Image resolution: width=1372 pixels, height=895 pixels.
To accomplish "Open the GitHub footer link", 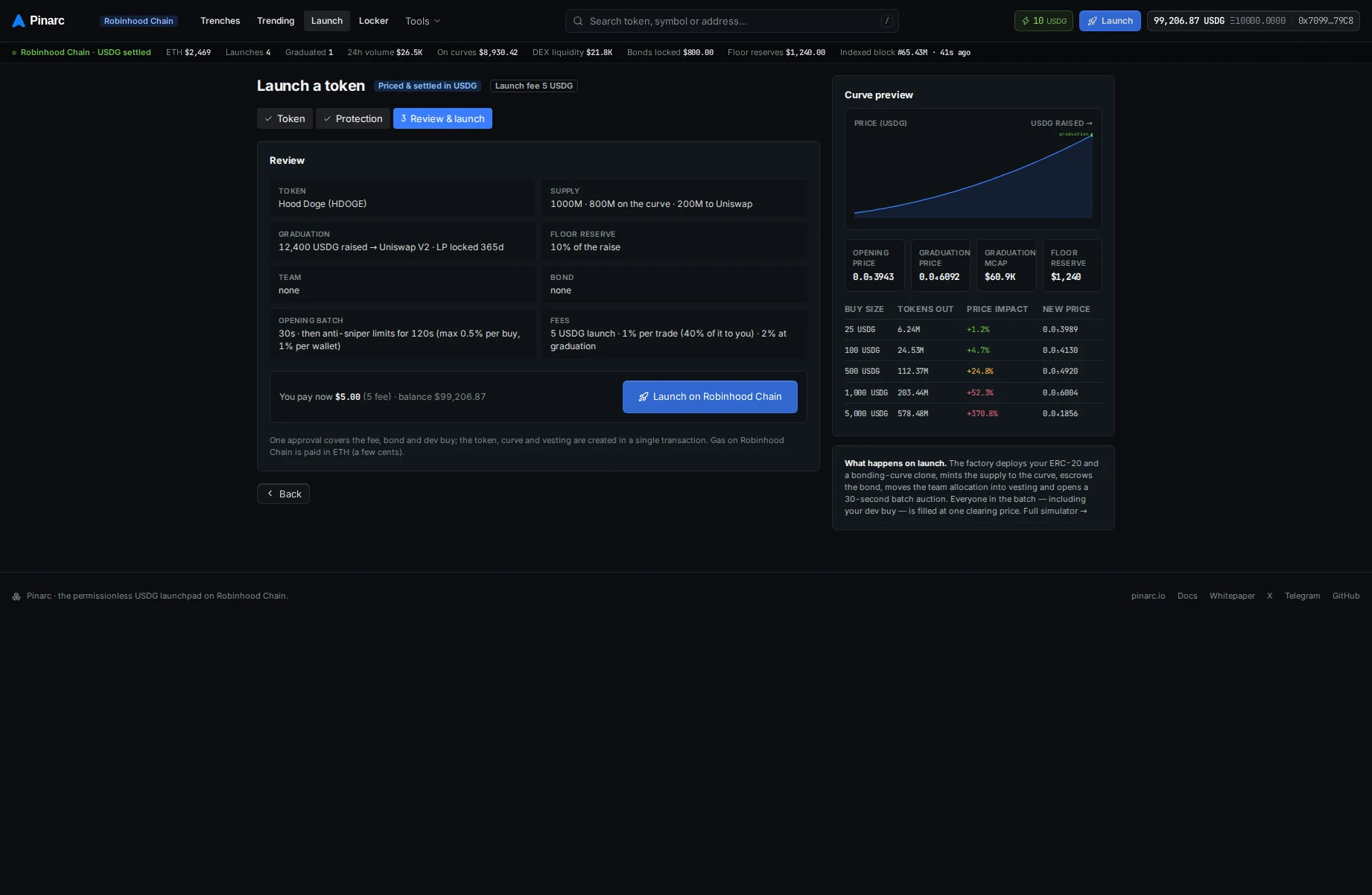I will point(1346,596).
